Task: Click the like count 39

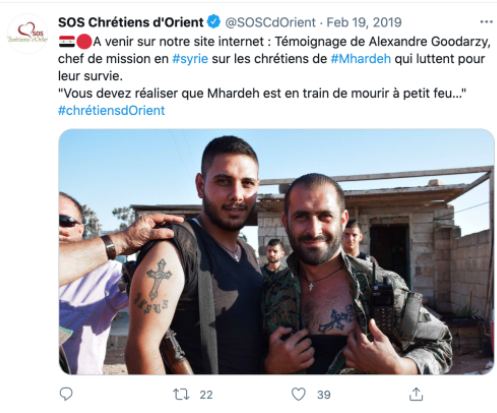Action: tap(324, 395)
